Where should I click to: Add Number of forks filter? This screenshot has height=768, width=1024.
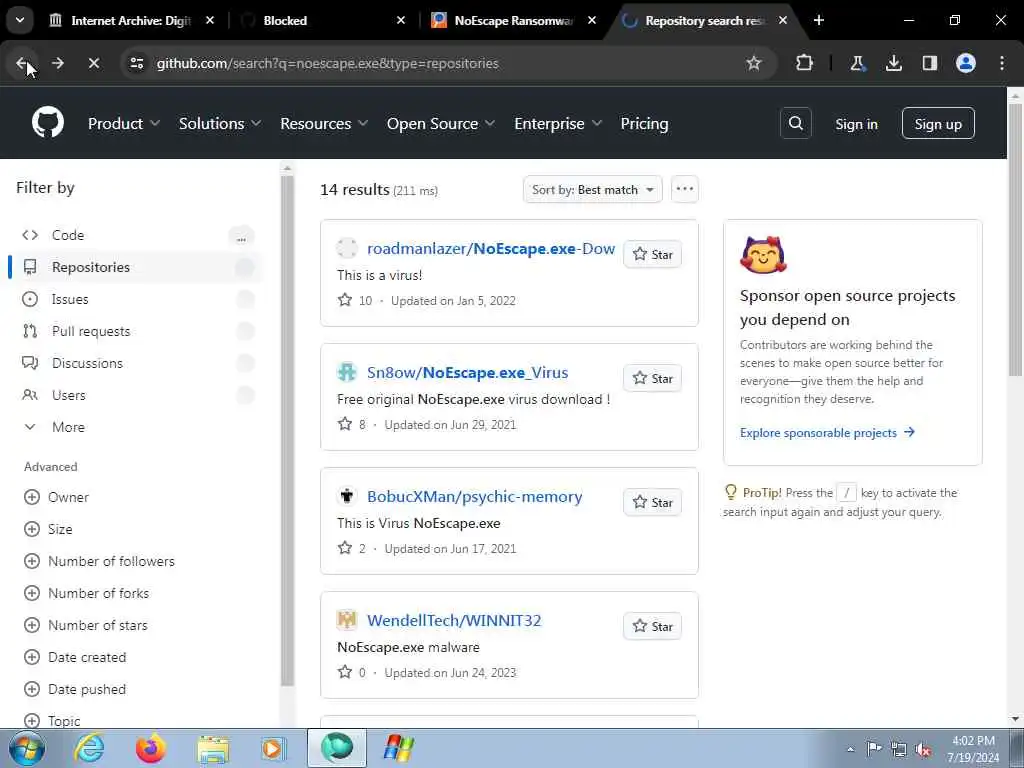click(x=86, y=593)
